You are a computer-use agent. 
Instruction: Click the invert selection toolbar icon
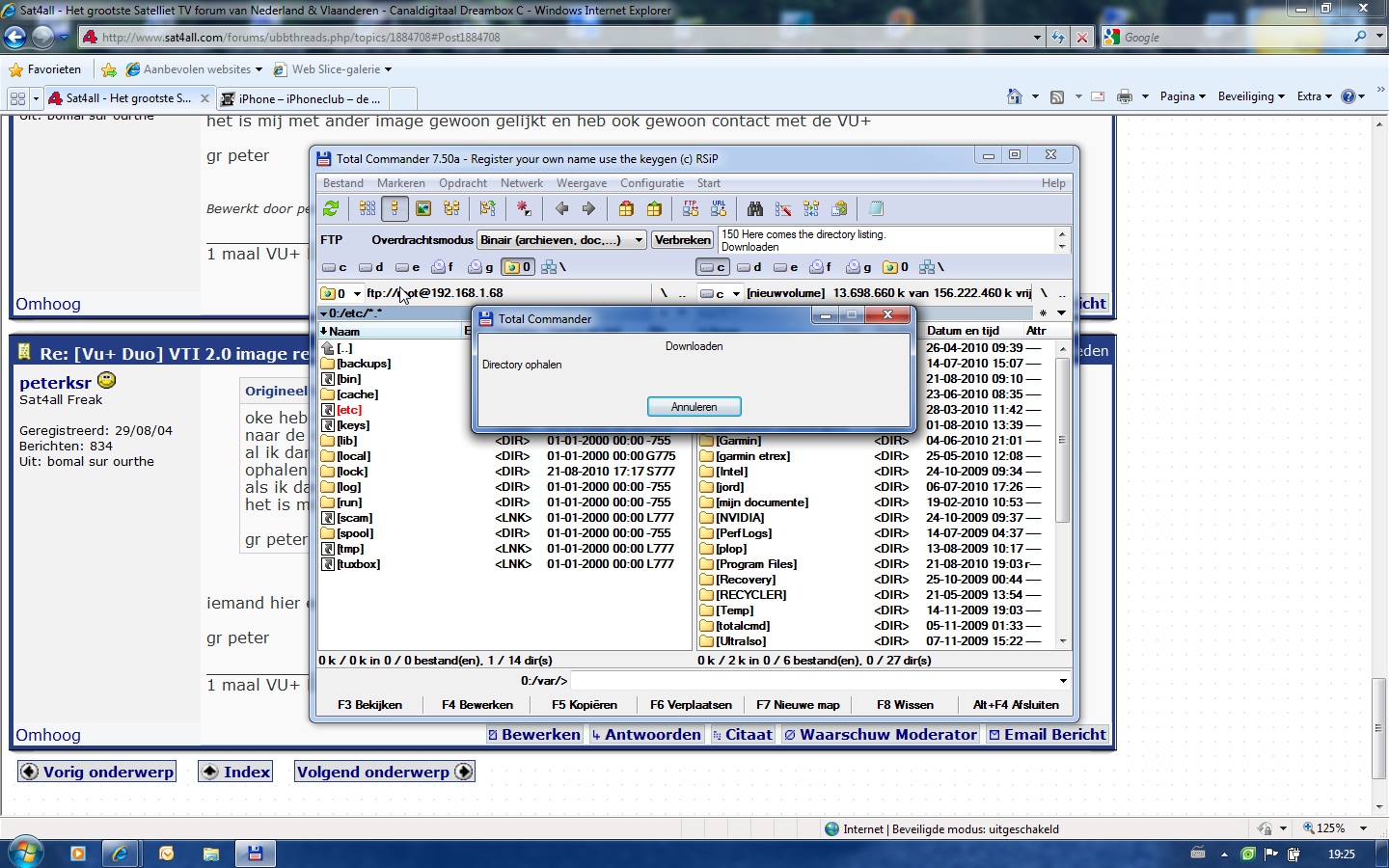(x=488, y=208)
